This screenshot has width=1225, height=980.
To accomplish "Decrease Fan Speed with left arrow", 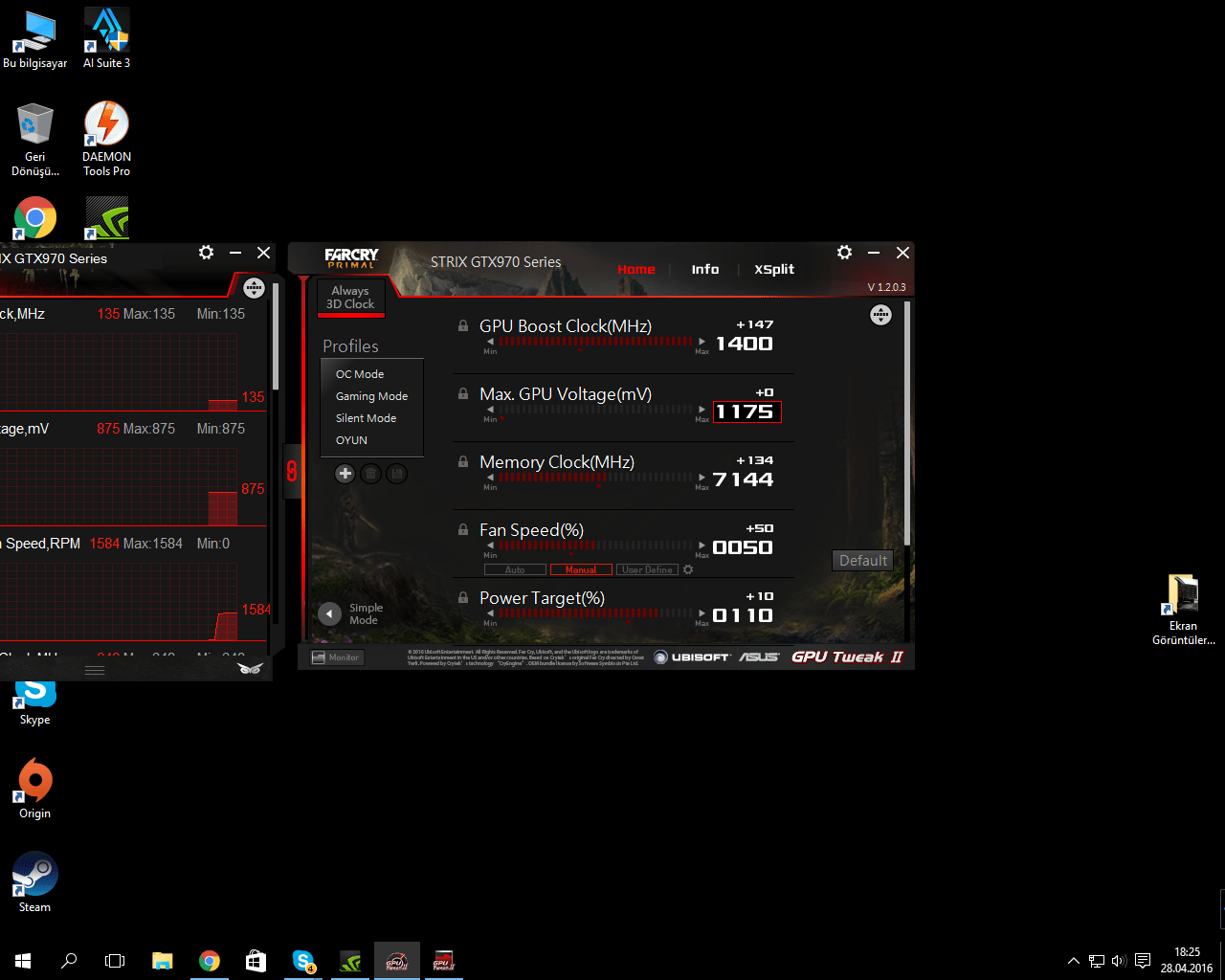I will click(490, 546).
